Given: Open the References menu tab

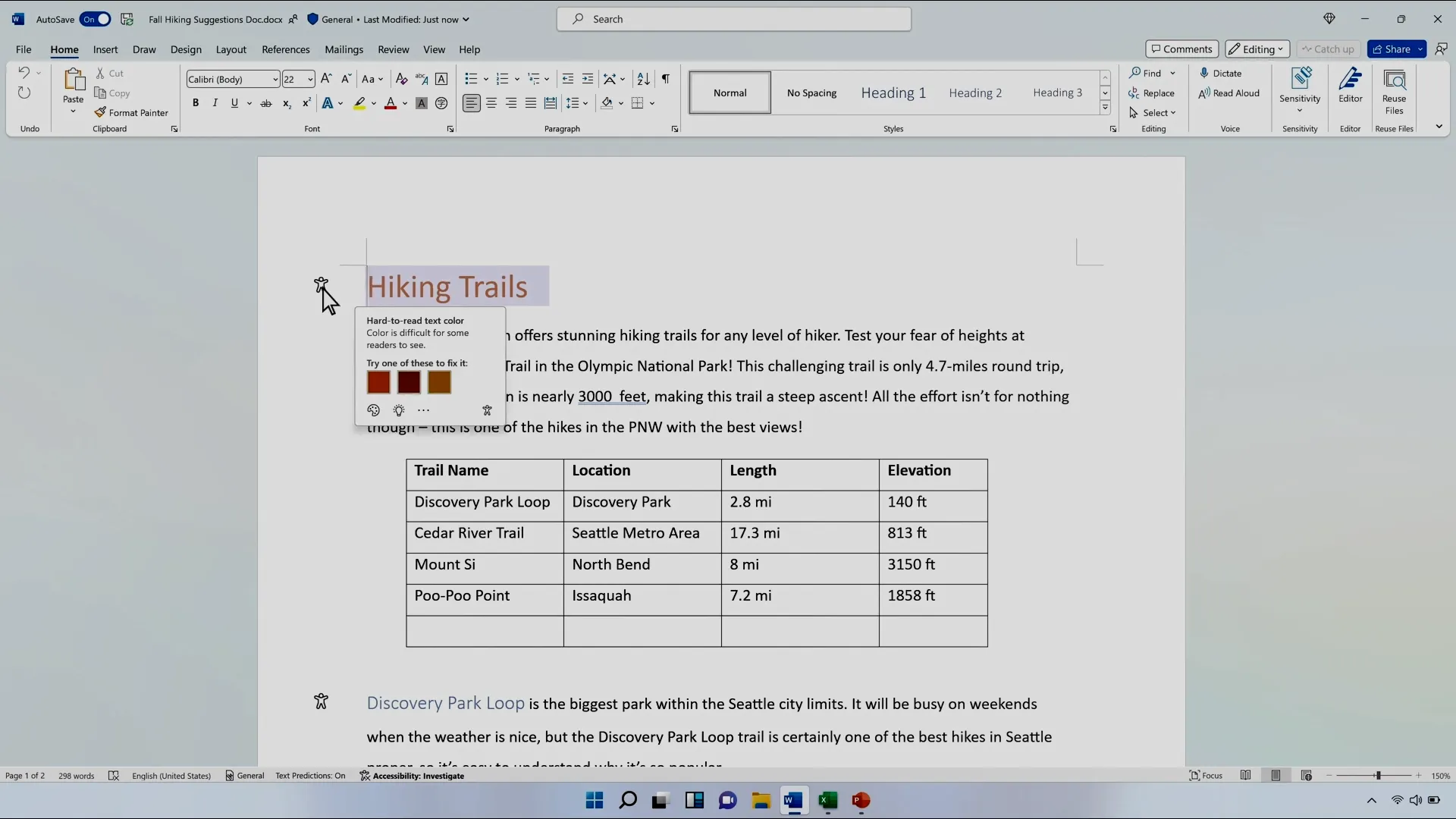Looking at the screenshot, I should click(286, 48).
